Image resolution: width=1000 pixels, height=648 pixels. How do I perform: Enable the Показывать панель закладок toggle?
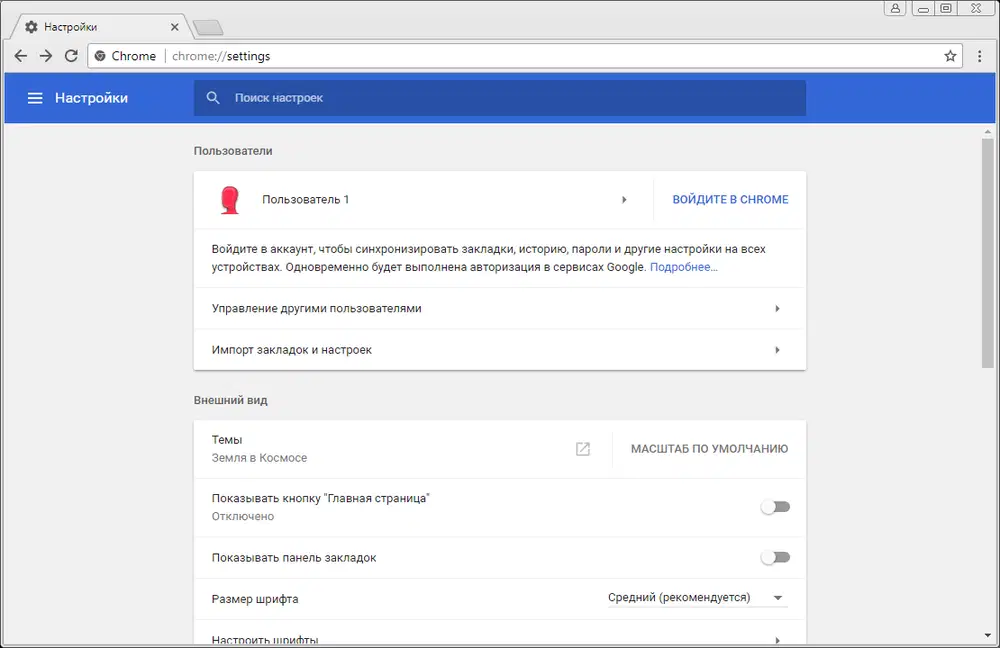[775, 557]
